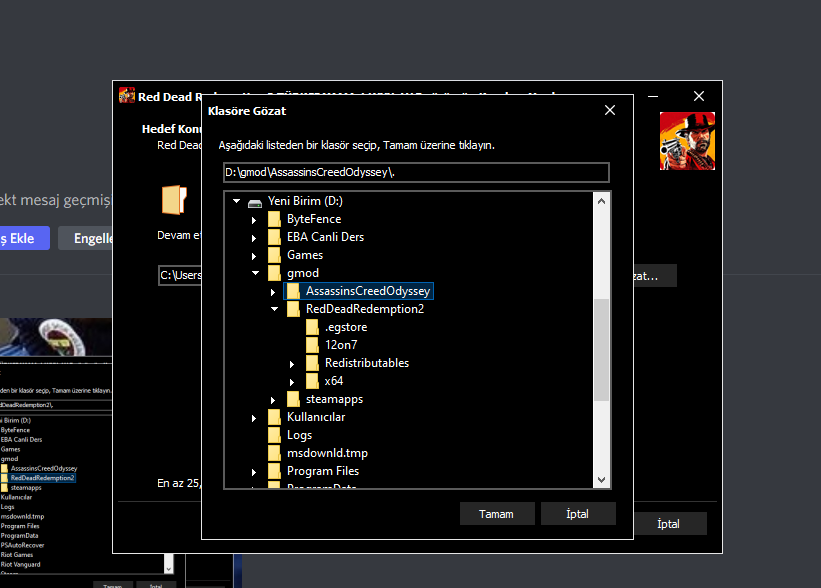The width and height of the screenshot is (821, 588).
Task: Click the Engelle button in the chat window
Action: click(86, 238)
